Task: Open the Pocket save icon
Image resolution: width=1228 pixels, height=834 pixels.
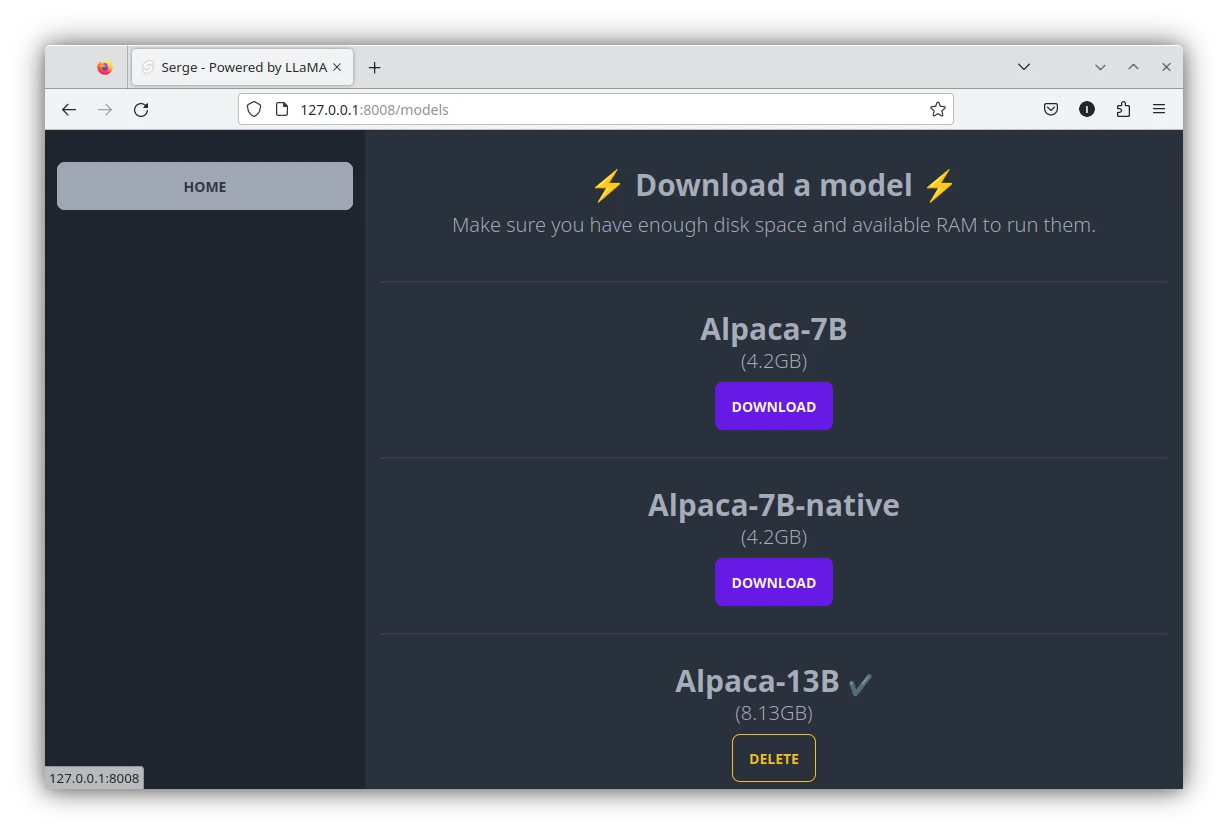Action: 1051,110
